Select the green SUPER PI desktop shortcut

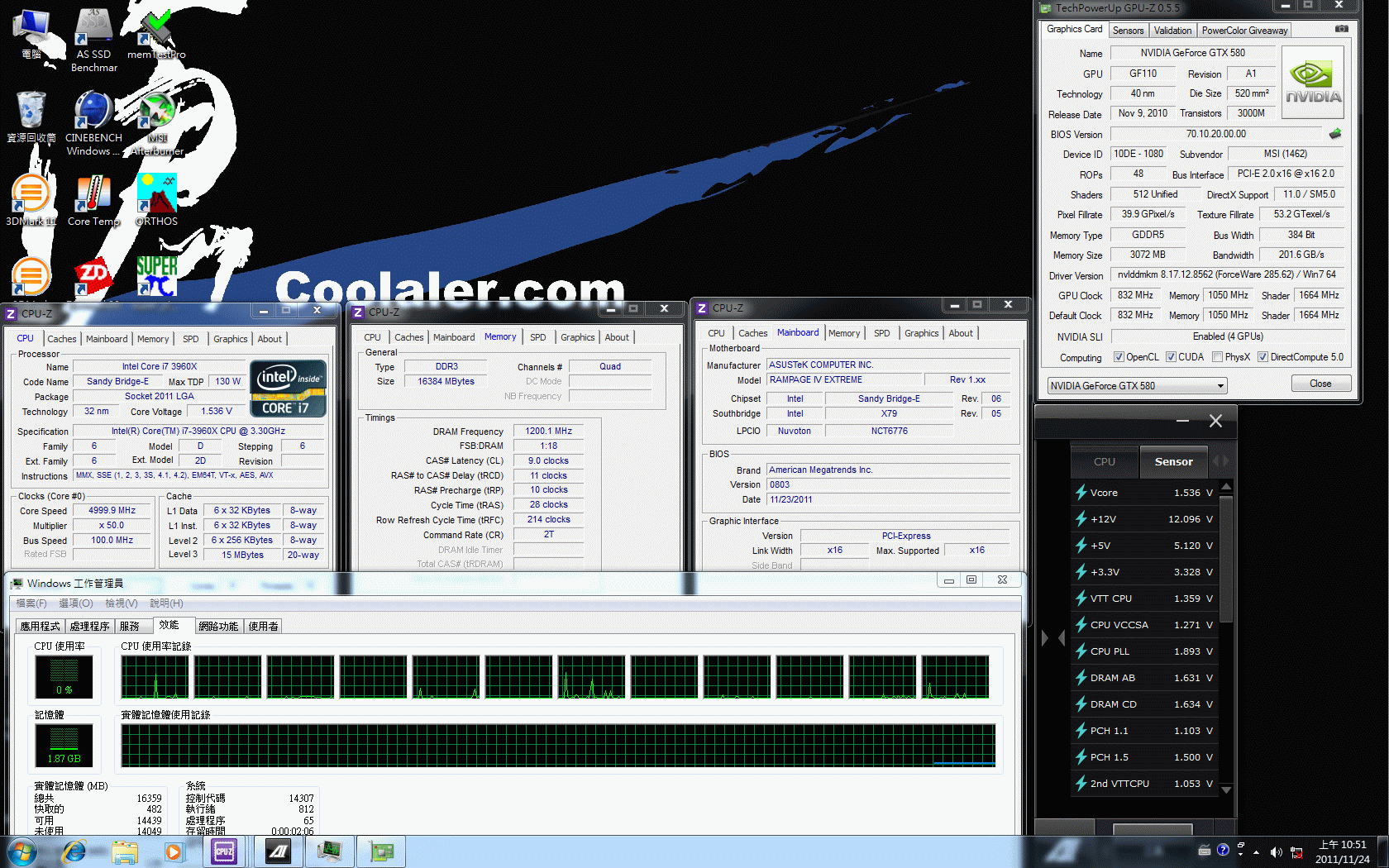156,276
